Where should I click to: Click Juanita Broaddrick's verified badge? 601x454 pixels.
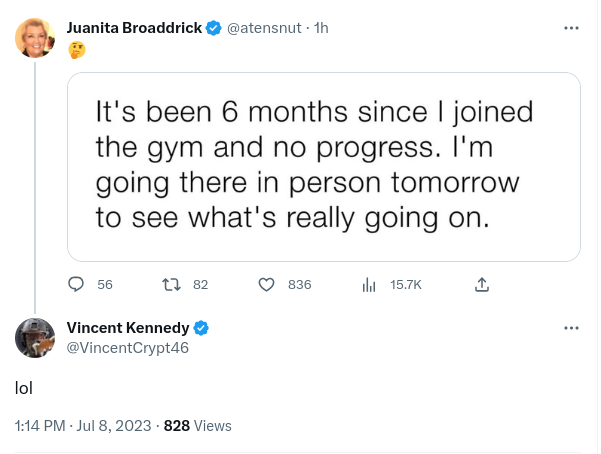click(213, 28)
